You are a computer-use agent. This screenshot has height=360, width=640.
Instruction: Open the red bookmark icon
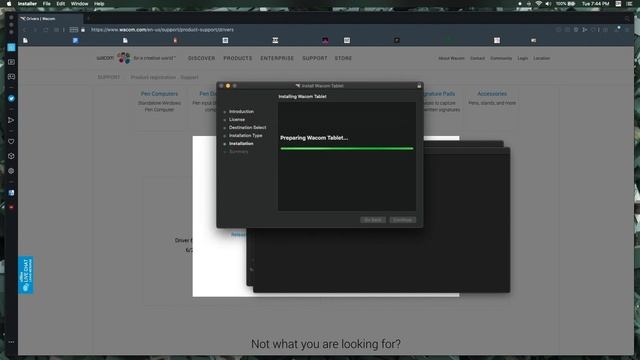pos(175,40)
